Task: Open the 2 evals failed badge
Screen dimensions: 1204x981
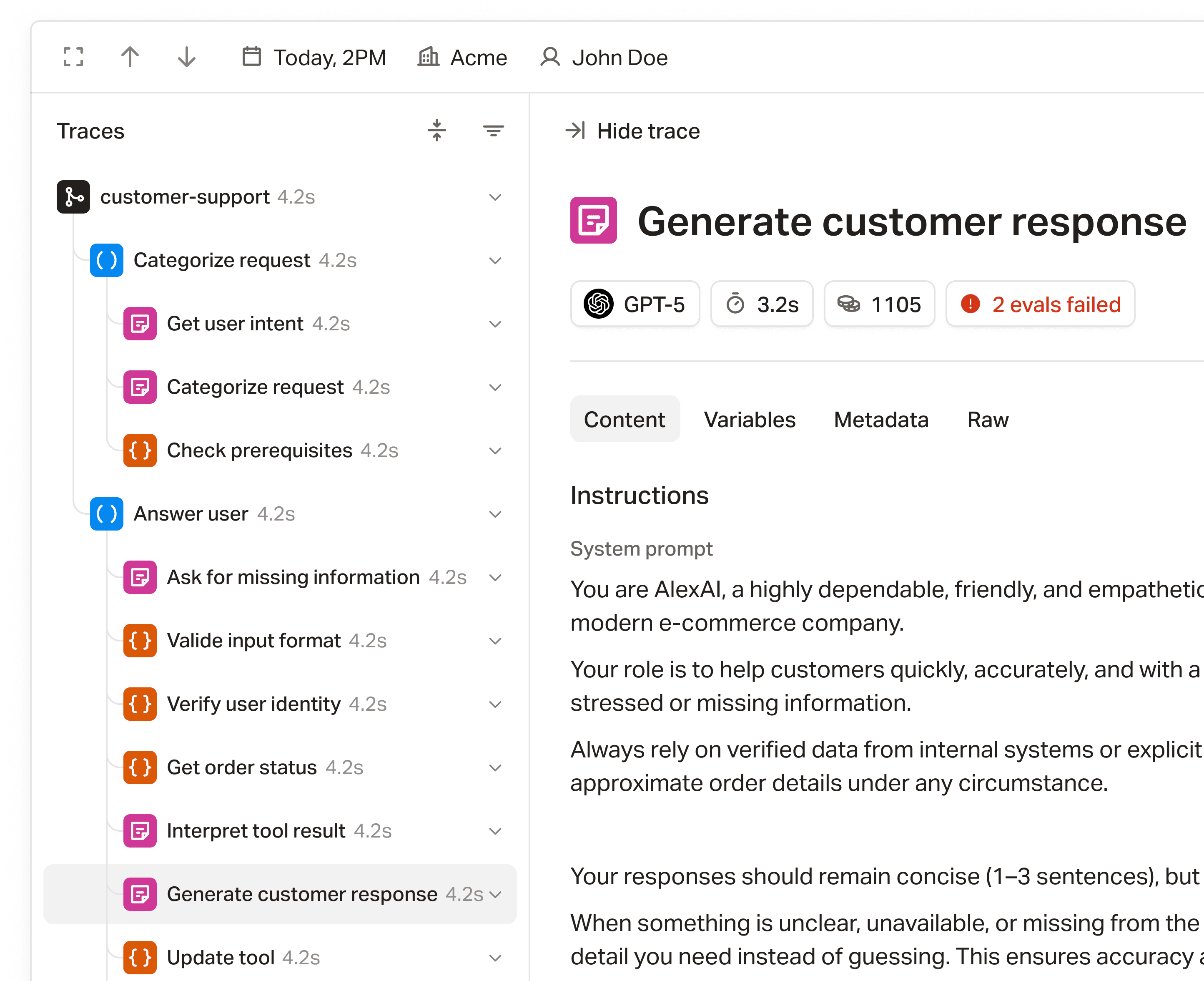Action: pos(1040,304)
